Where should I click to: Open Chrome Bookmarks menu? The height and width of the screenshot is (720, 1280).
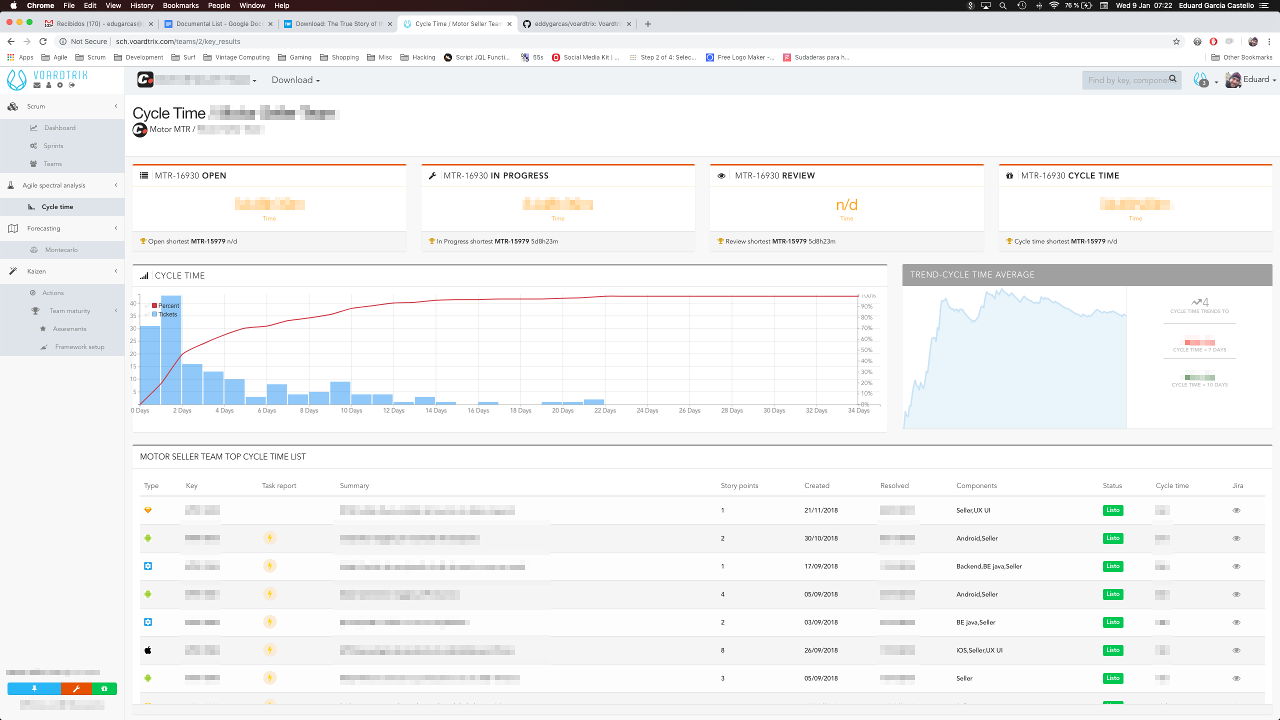(x=181, y=5)
